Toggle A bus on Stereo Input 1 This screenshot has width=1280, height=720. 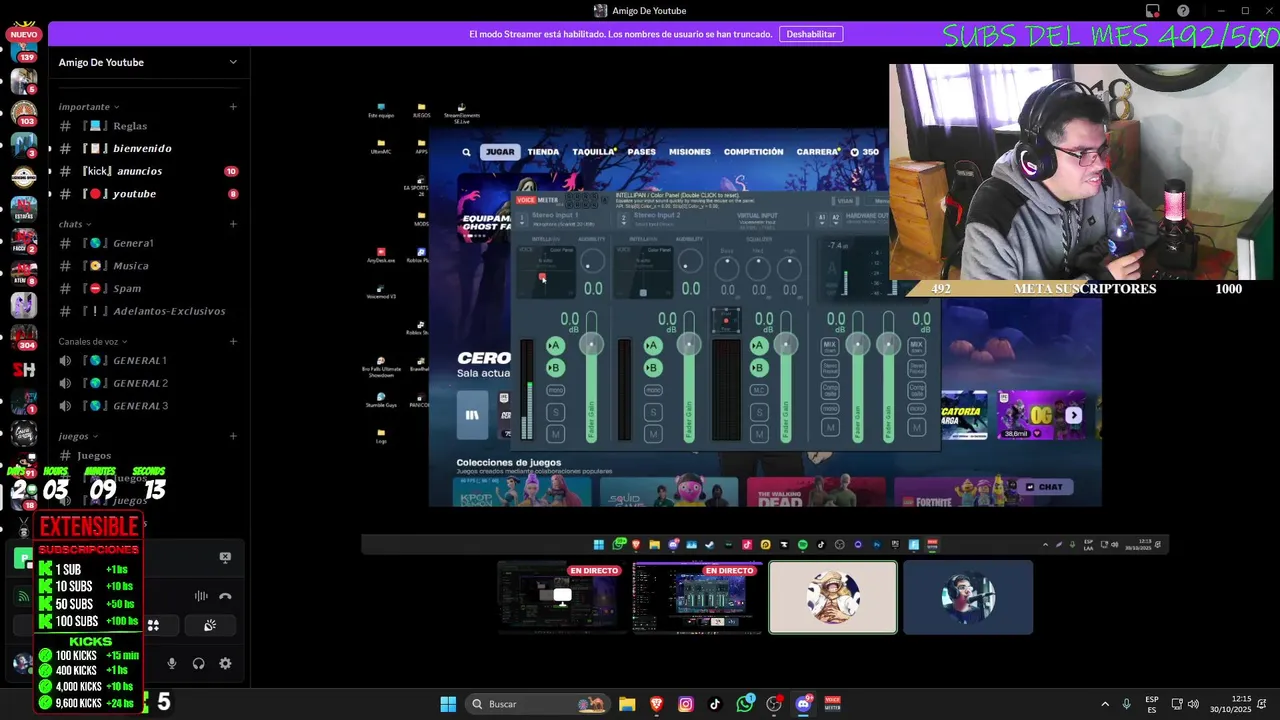pyautogui.click(x=555, y=346)
